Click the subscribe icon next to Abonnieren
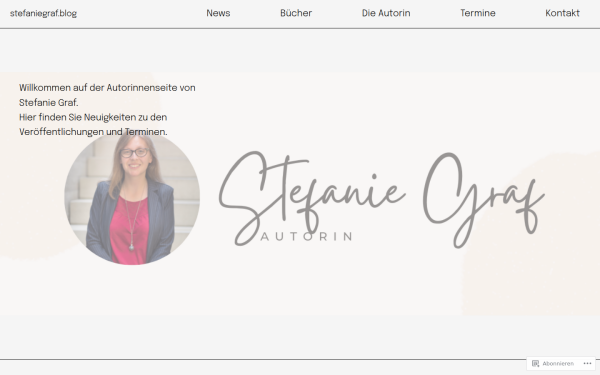 [535, 364]
